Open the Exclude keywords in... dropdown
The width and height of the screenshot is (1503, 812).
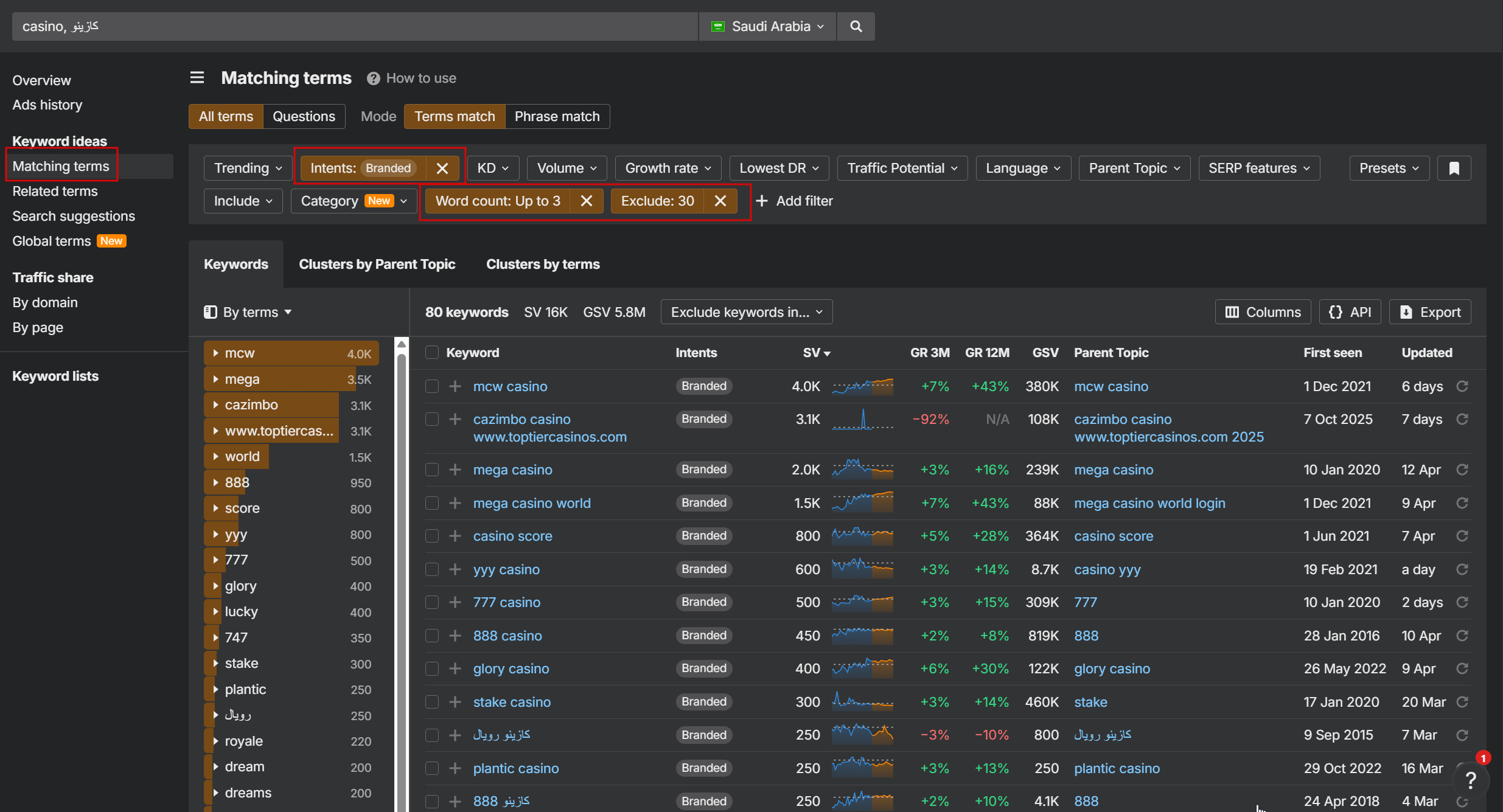746,312
